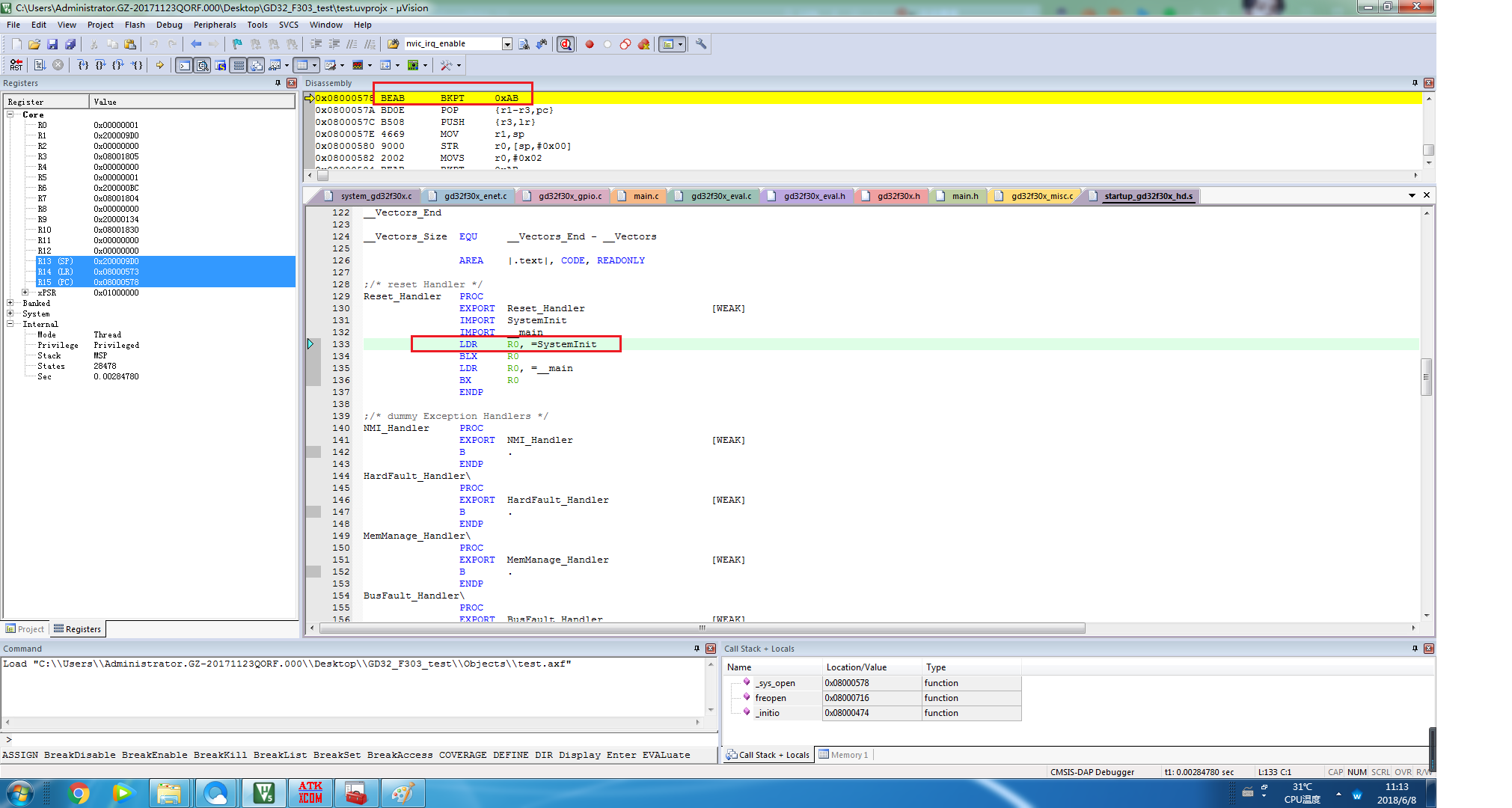Screen dimensions: 1512x808
Task: Toggle Start/Stop Debug Session button
Action: (x=566, y=44)
